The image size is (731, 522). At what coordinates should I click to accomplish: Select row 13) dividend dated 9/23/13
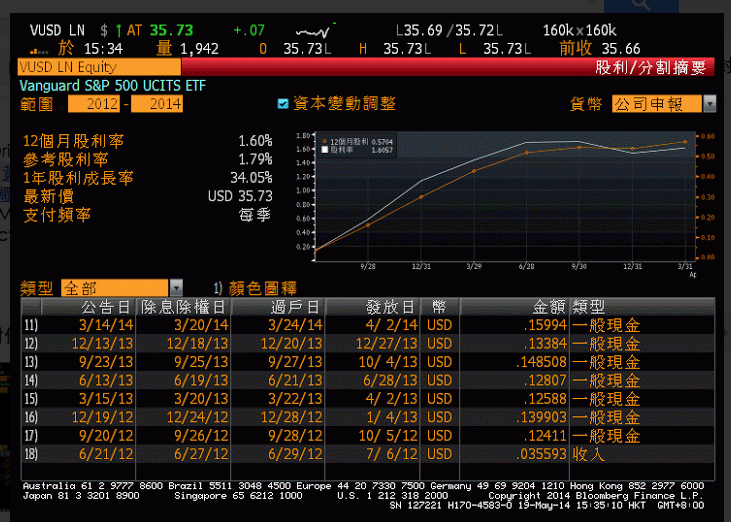(367, 362)
